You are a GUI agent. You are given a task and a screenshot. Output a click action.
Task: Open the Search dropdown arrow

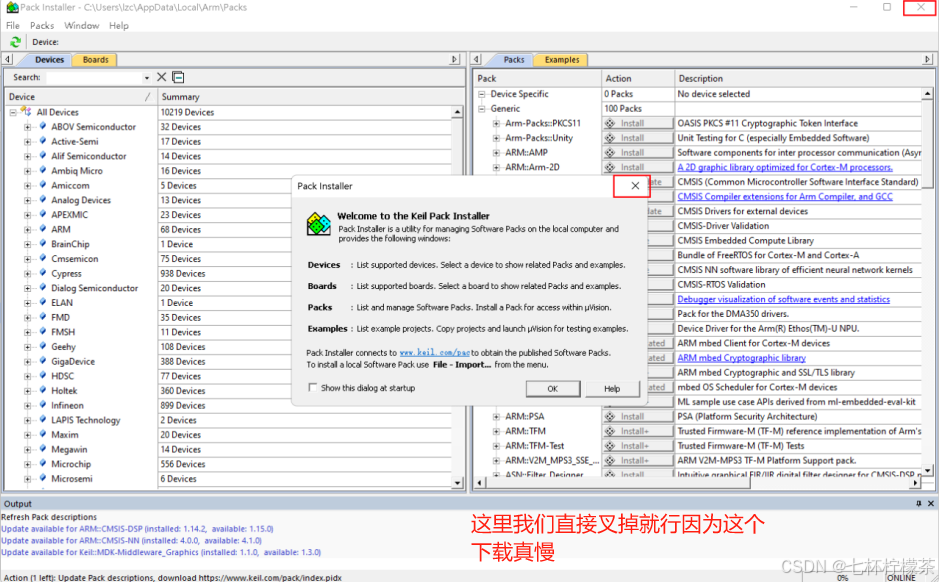(146, 78)
